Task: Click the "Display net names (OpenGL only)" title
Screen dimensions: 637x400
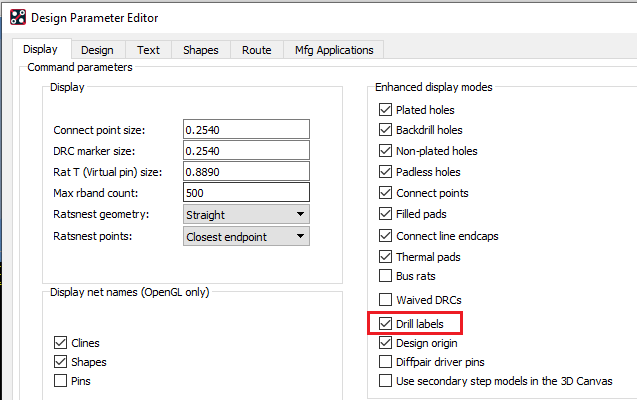Action: (130, 292)
